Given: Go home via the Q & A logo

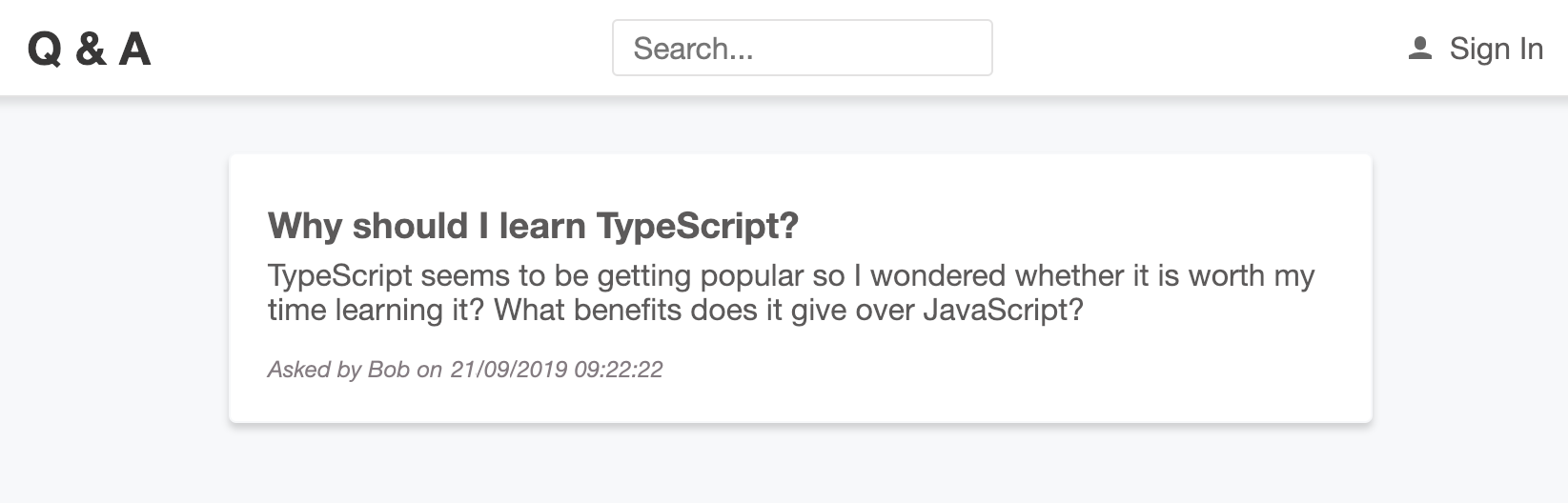Looking at the screenshot, I should [89, 49].
